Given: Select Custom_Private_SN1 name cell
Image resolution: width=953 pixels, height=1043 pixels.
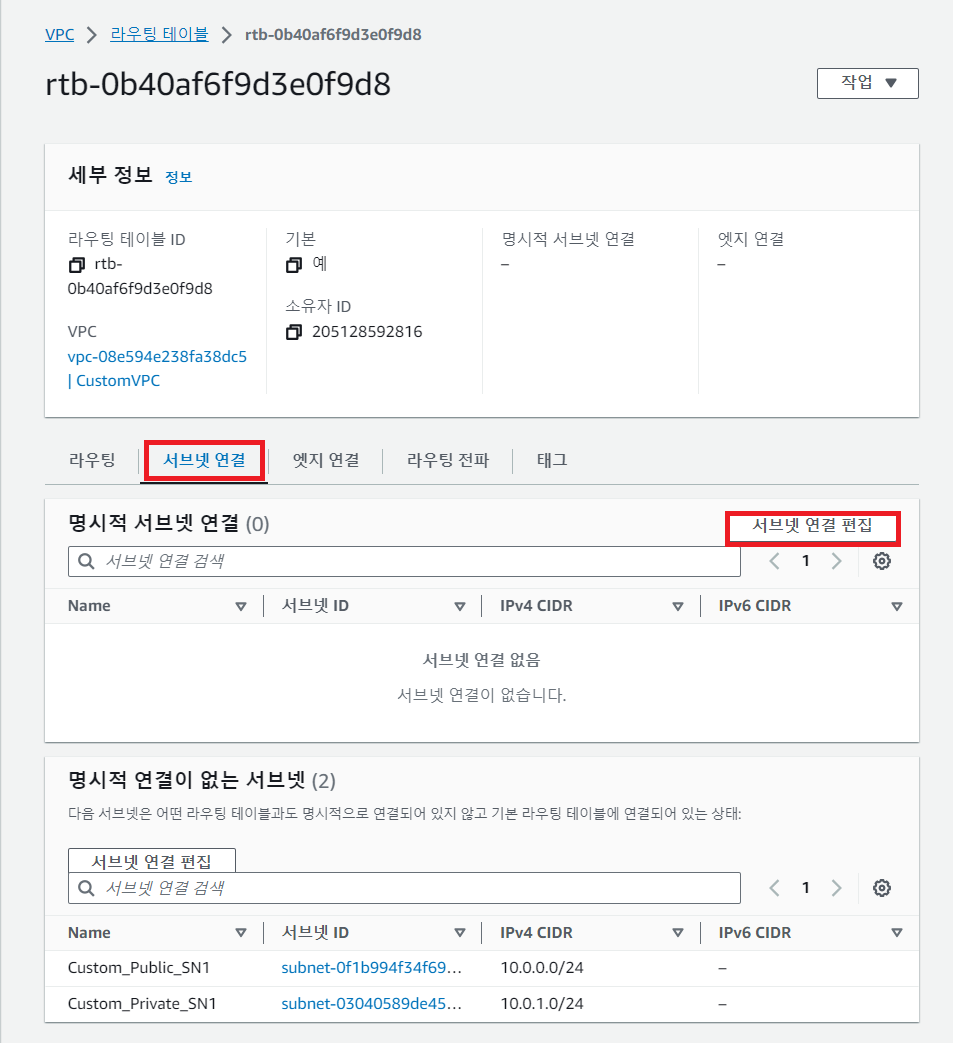Looking at the screenshot, I should 142,1004.
